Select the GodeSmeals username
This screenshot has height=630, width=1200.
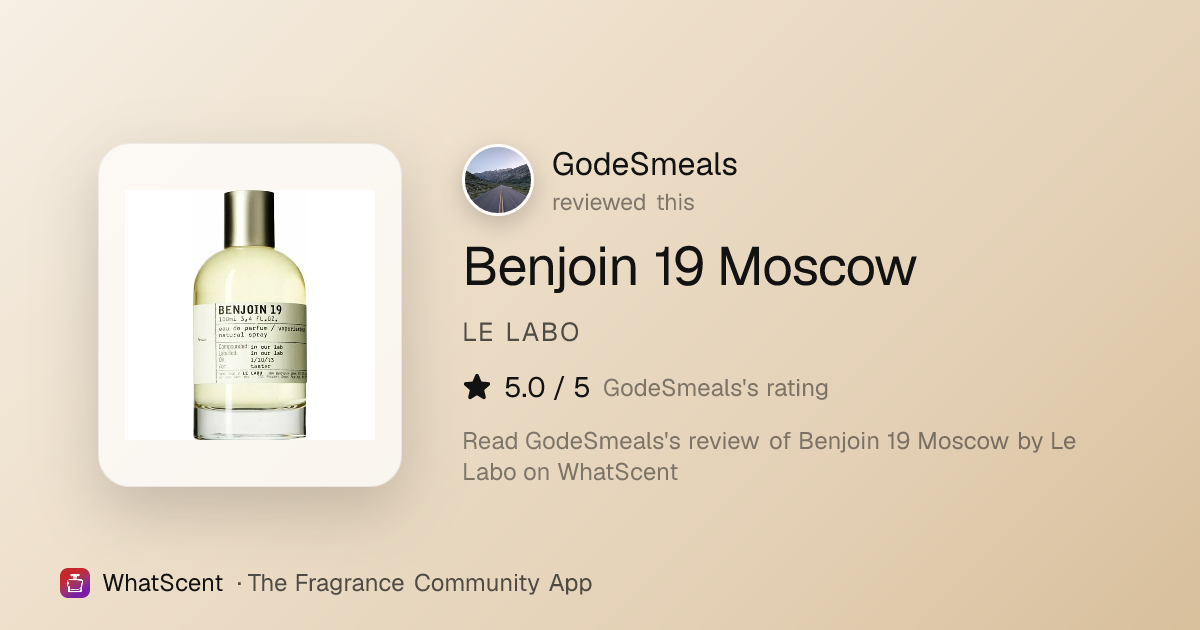[x=645, y=164]
